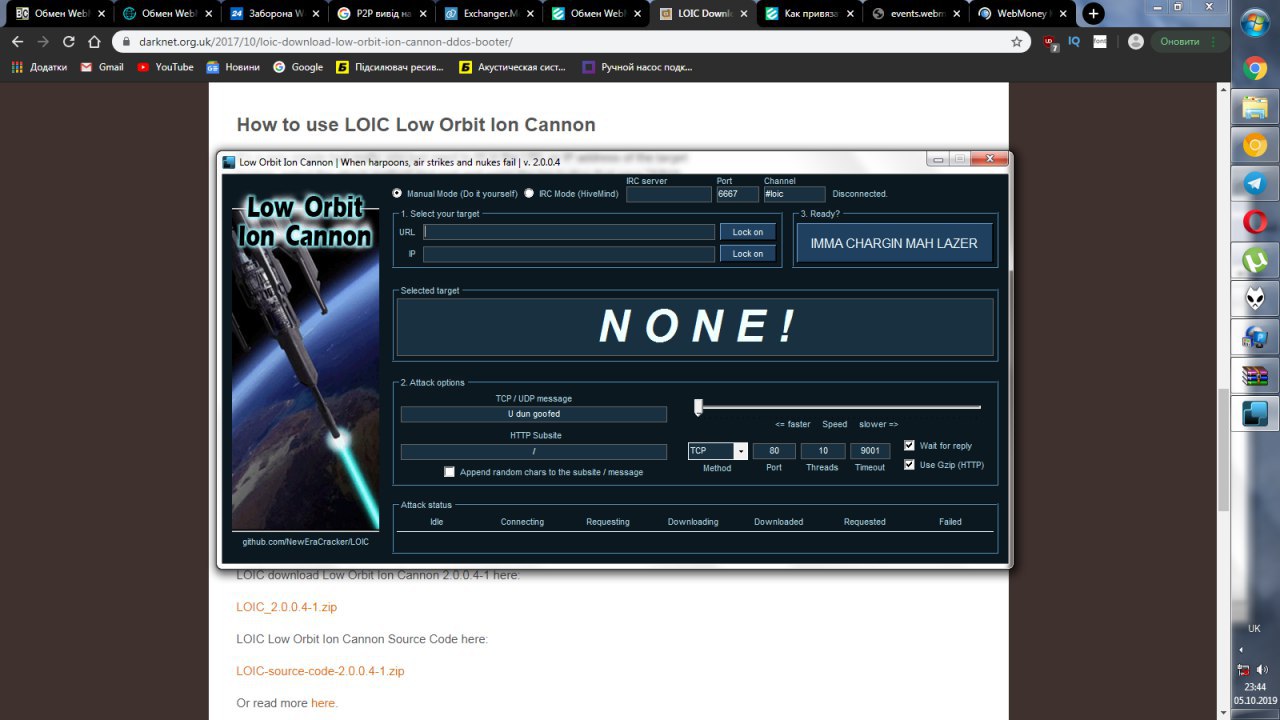
Task: Open File Explorer from the taskbar
Action: [1255, 107]
